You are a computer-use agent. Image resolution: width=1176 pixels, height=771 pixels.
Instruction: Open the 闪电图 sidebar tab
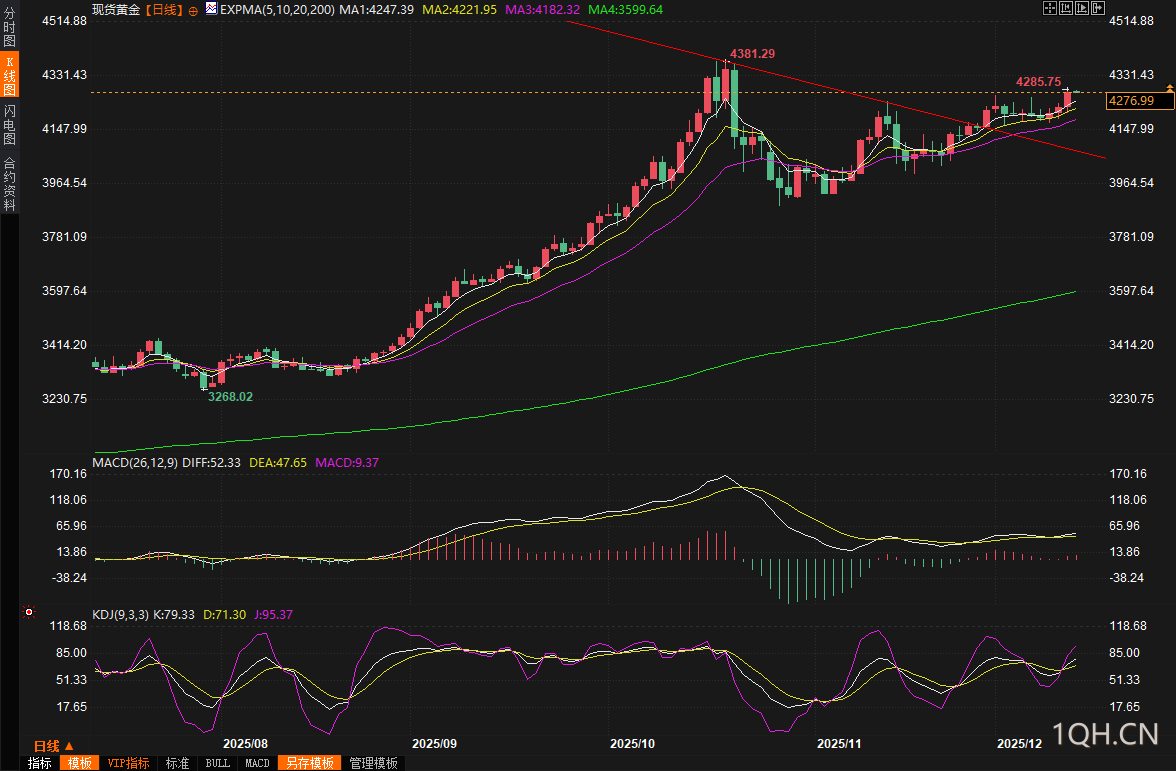(9, 124)
